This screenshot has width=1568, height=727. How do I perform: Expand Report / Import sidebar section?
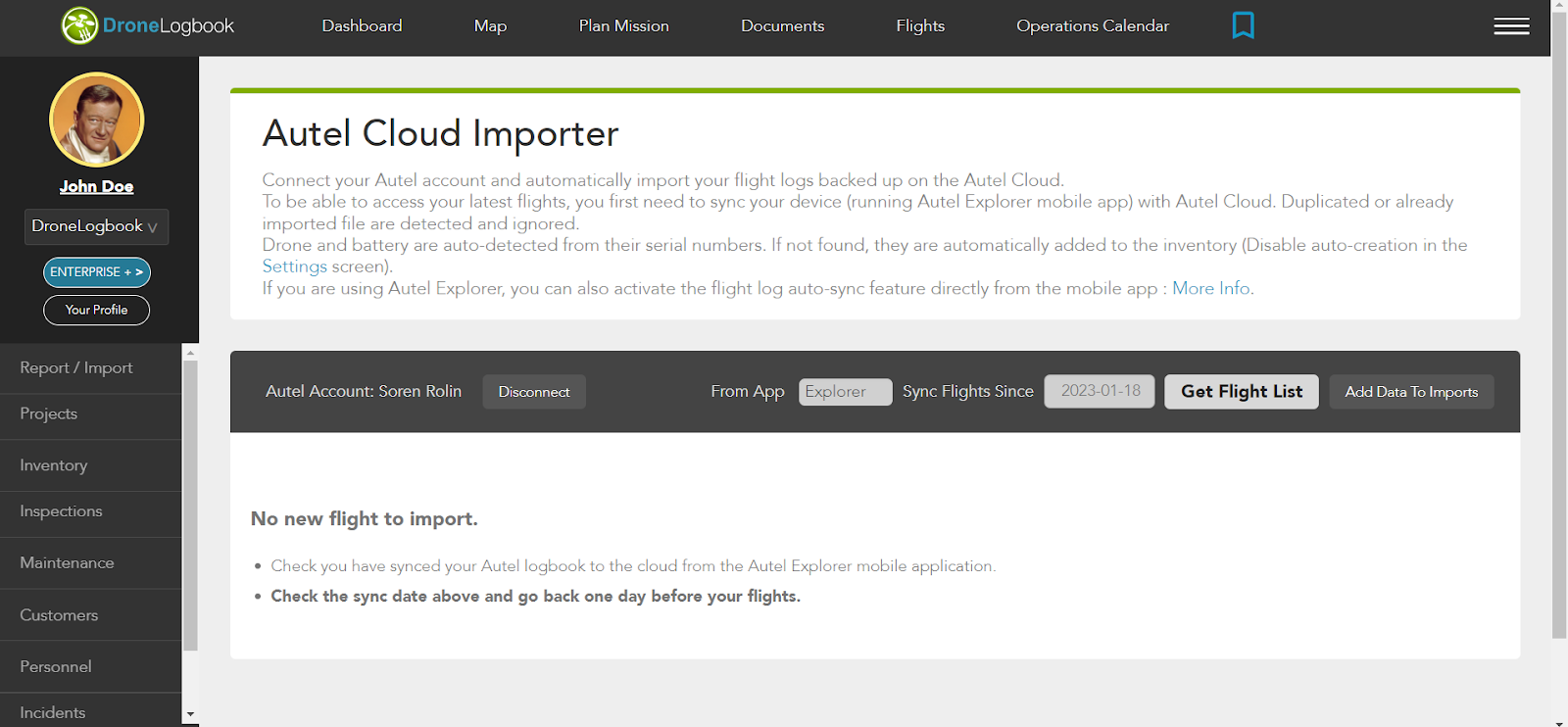91,368
